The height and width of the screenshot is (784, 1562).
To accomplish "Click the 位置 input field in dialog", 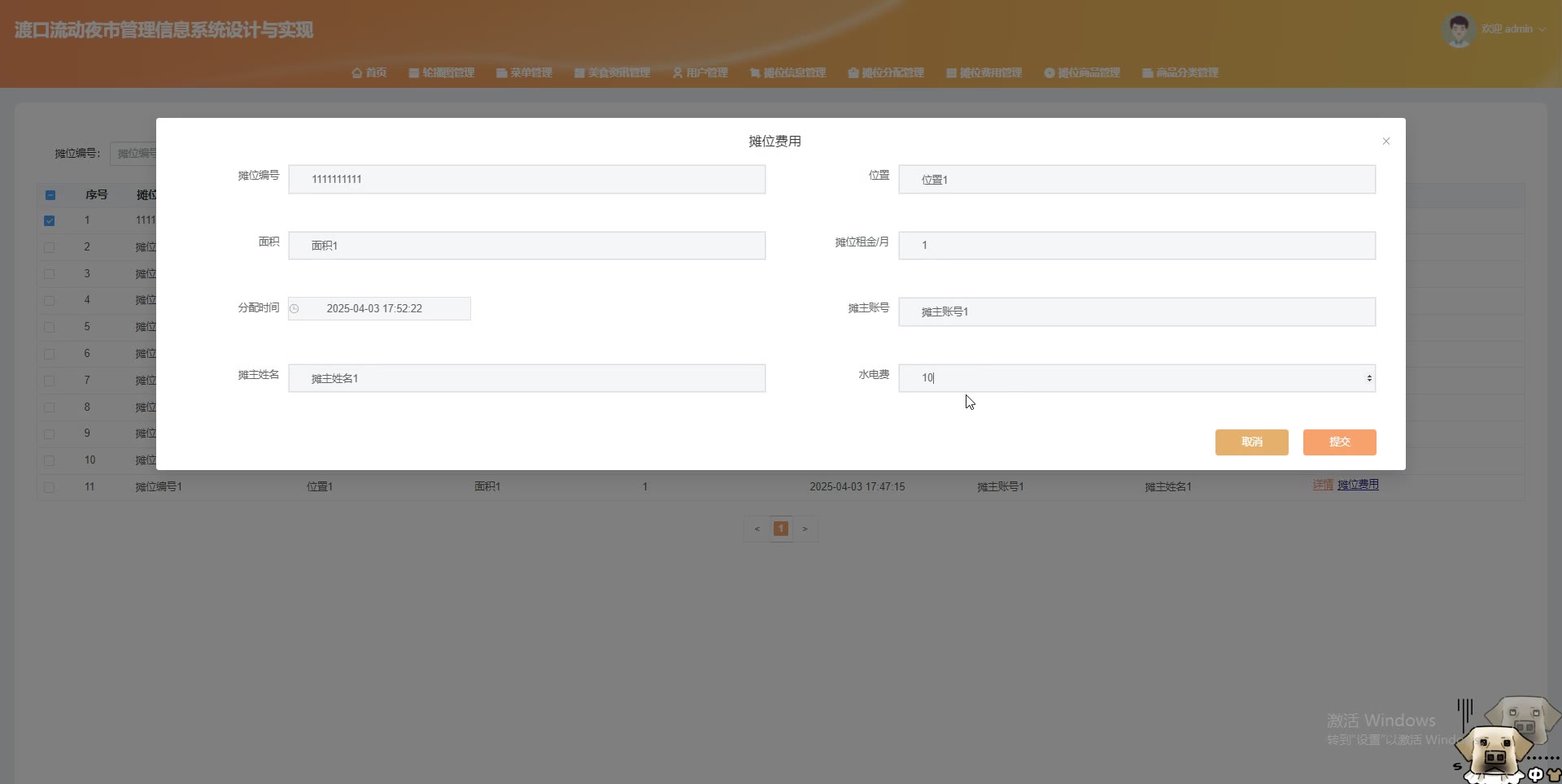I will [1137, 179].
